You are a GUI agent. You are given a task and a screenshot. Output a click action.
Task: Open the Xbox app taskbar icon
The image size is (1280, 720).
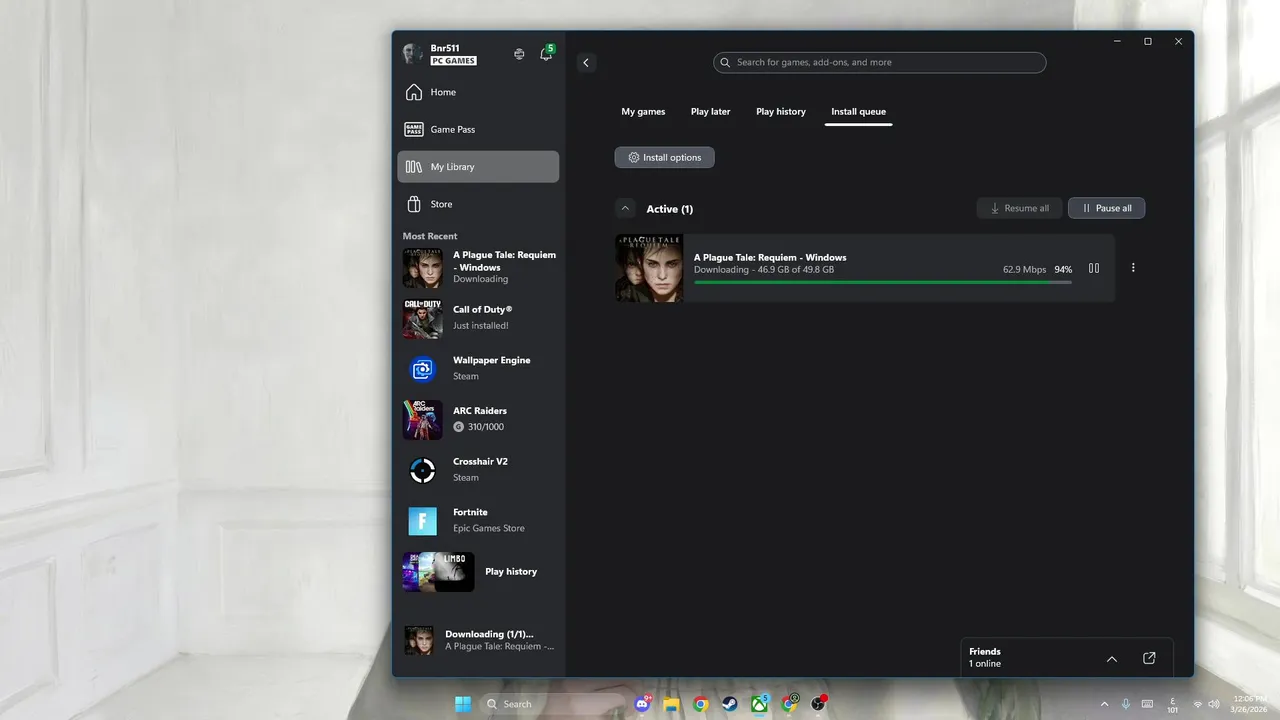coord(760,704)
